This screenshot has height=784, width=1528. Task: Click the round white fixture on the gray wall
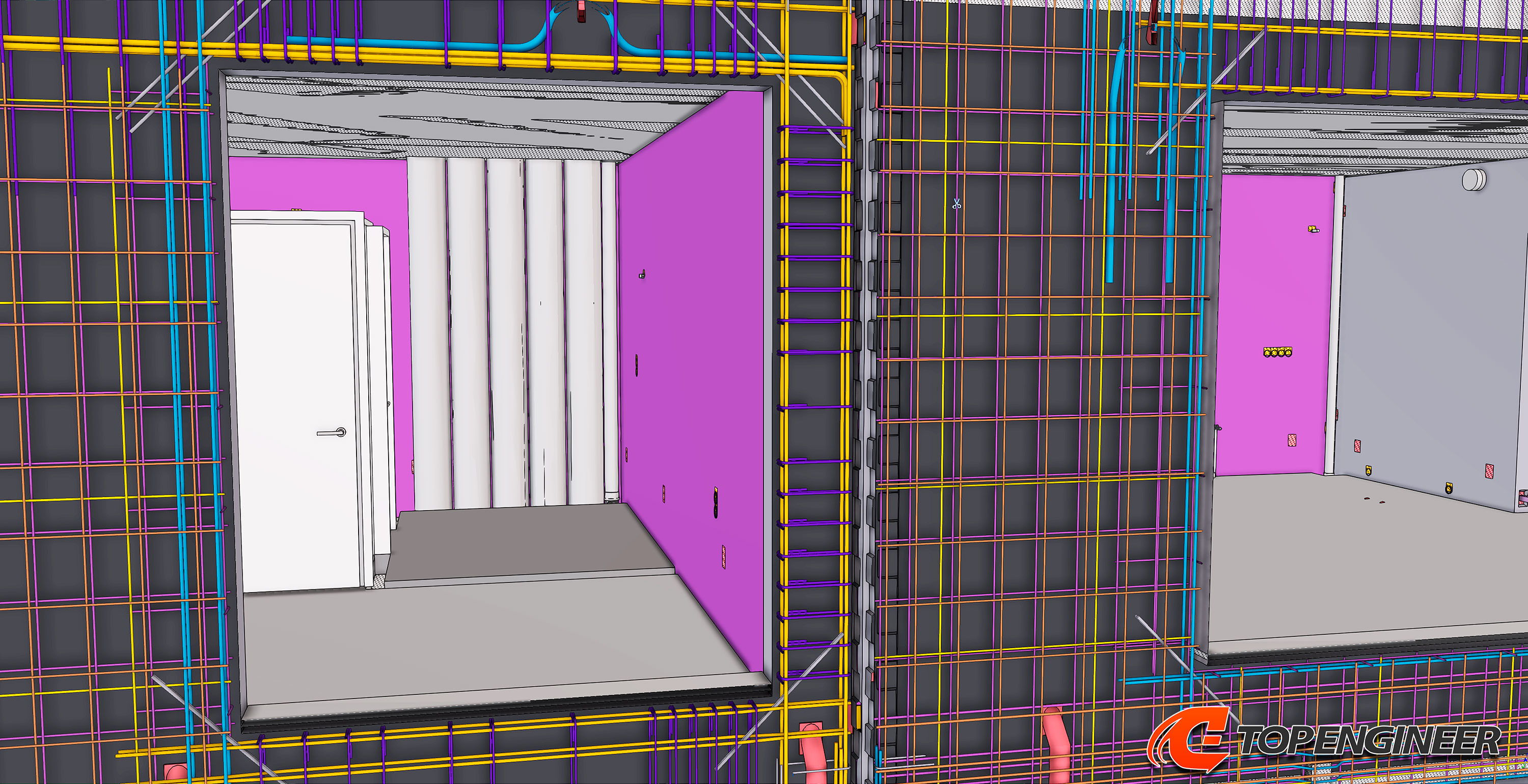pos(1474,180)
